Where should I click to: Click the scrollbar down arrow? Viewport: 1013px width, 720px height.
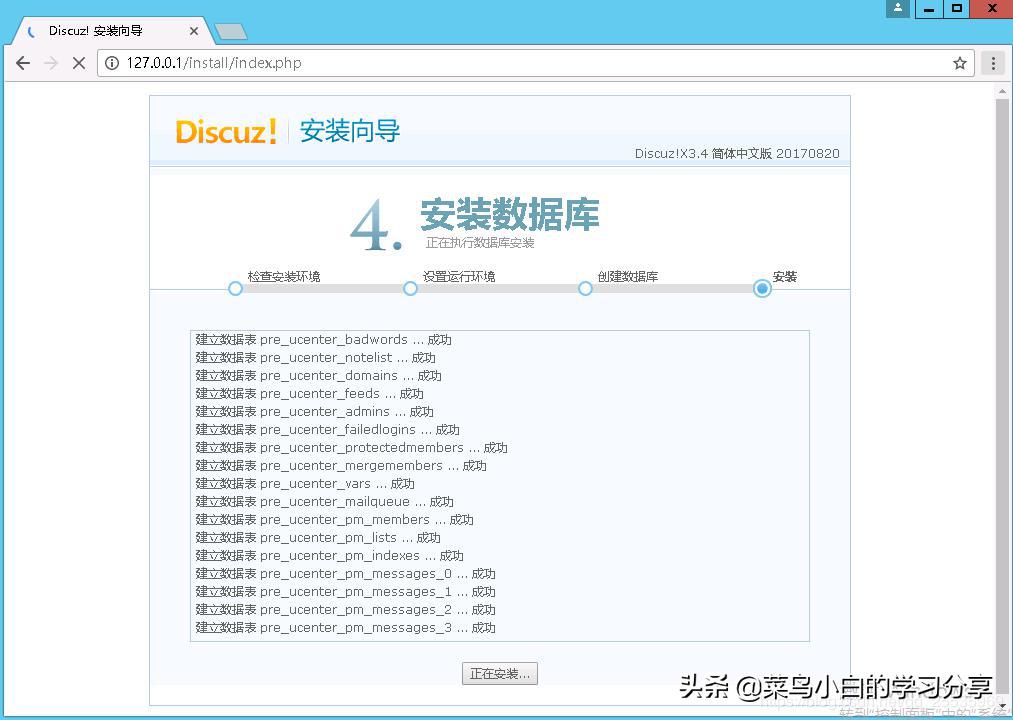1004,706
